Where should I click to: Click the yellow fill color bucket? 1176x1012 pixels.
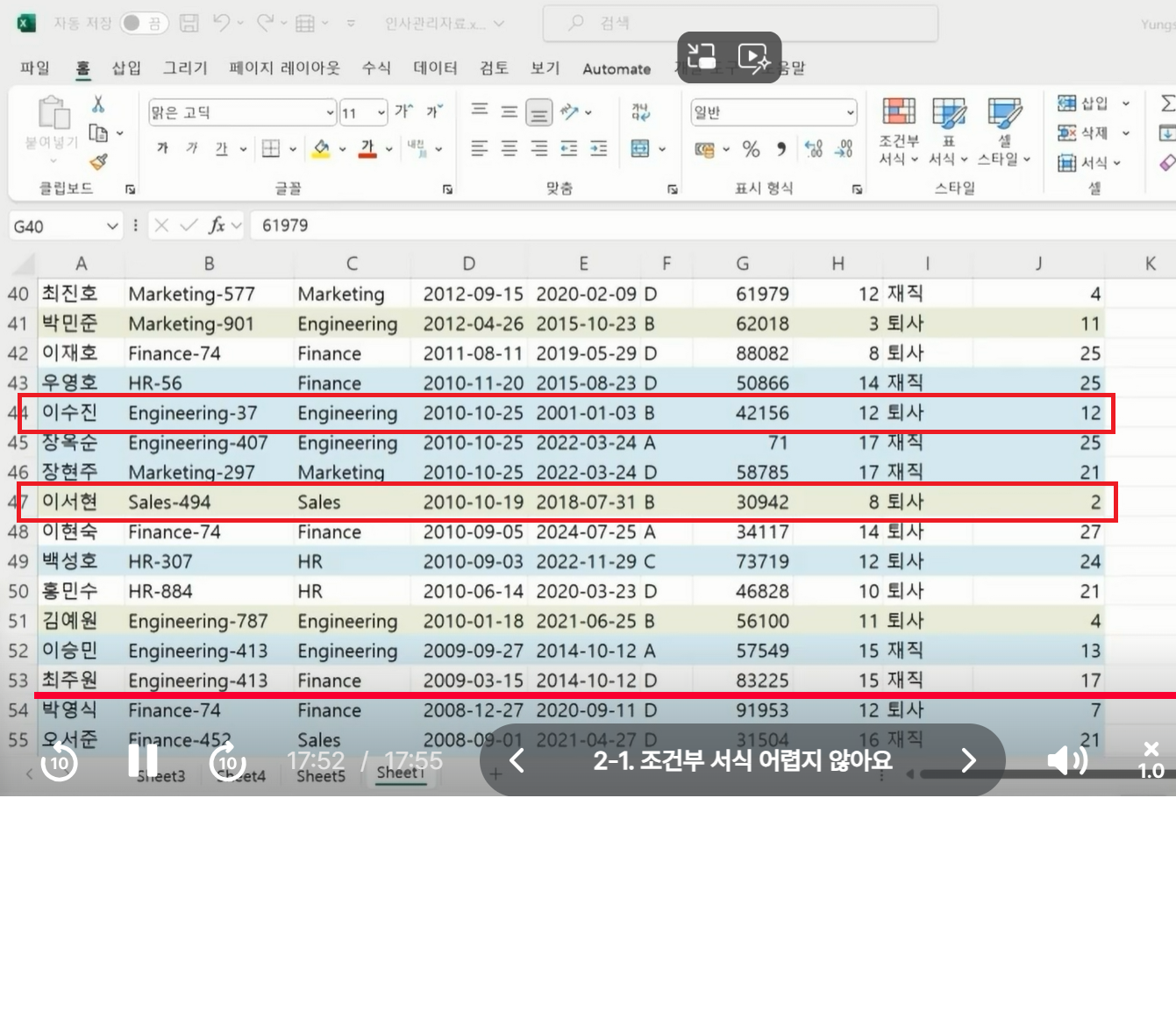[x=322, y=148]
